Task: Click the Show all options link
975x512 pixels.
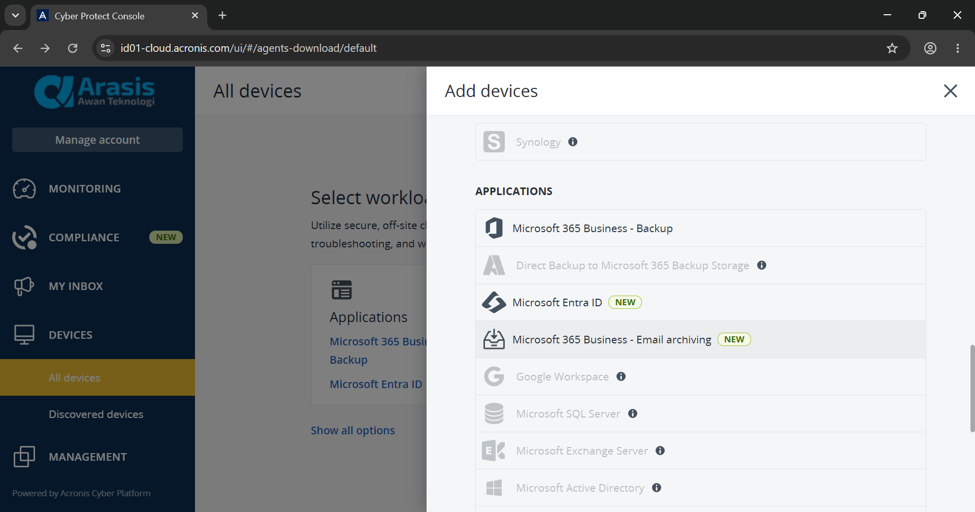Action: 353,431
